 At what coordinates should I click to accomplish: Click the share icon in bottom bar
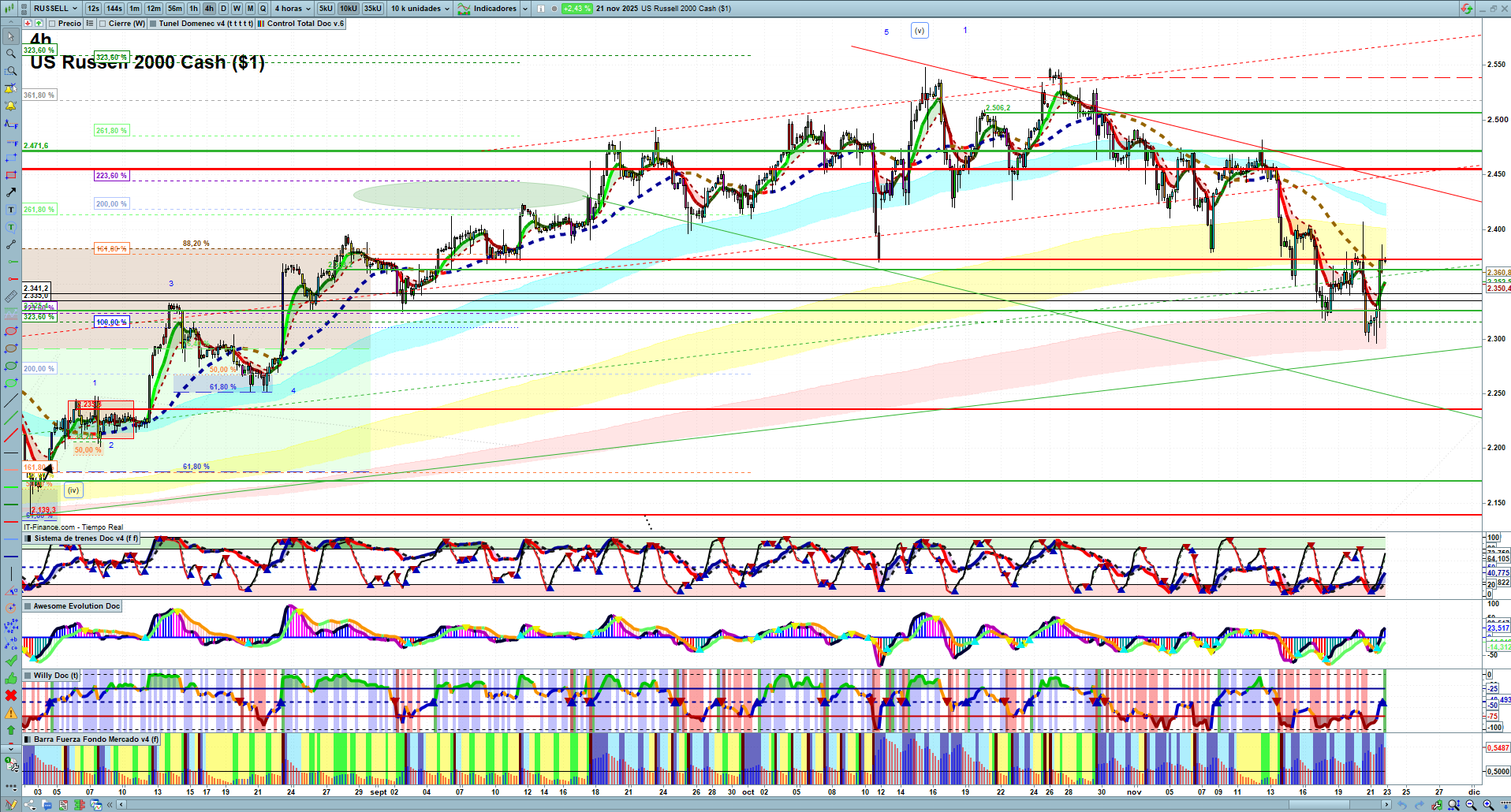click(x=30, y=805)
